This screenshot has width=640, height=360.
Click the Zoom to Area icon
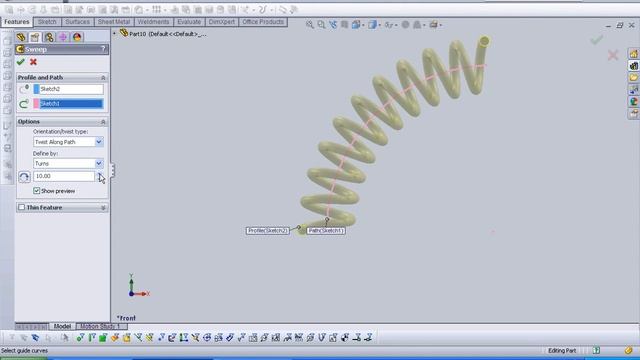pyautogui.click(x=321, y=25)
